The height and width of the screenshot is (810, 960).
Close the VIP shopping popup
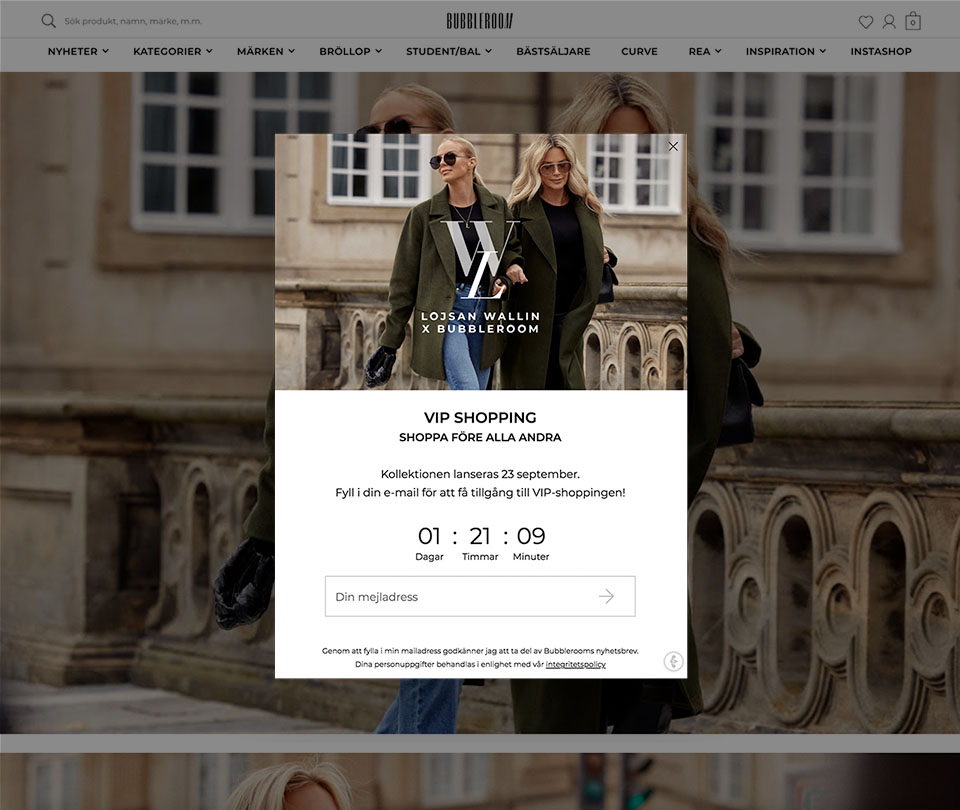[673, 146]
